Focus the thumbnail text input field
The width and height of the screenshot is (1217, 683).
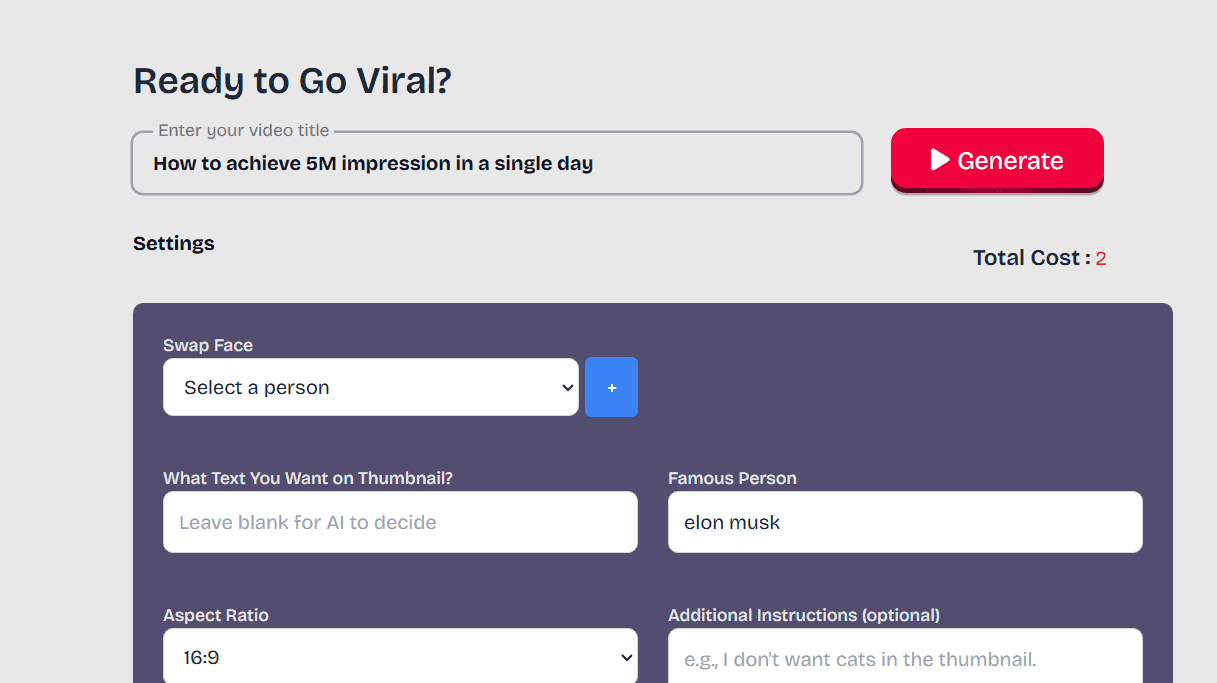tap(400, 522)
